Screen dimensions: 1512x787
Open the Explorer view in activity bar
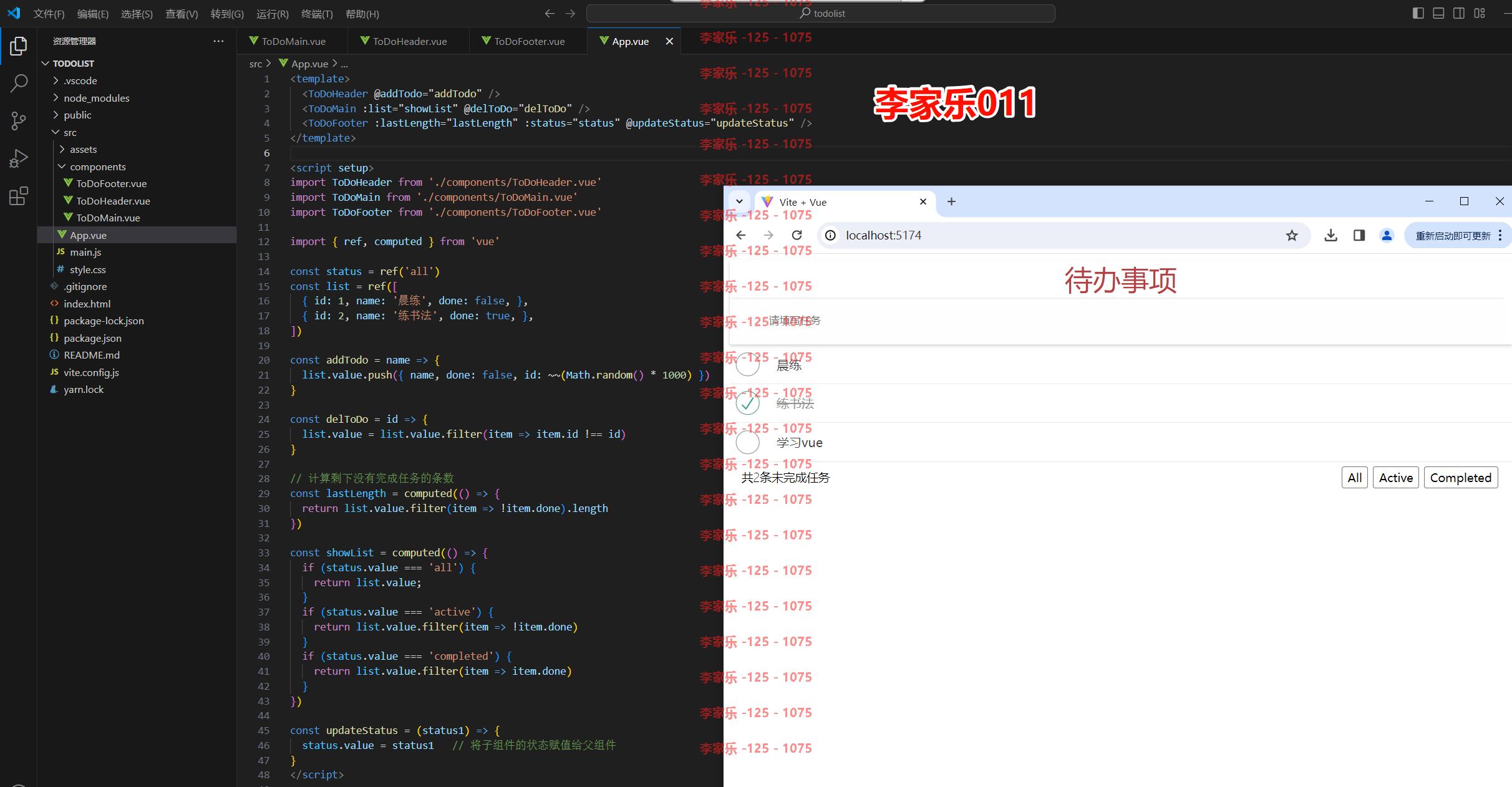tap(19, 46)
